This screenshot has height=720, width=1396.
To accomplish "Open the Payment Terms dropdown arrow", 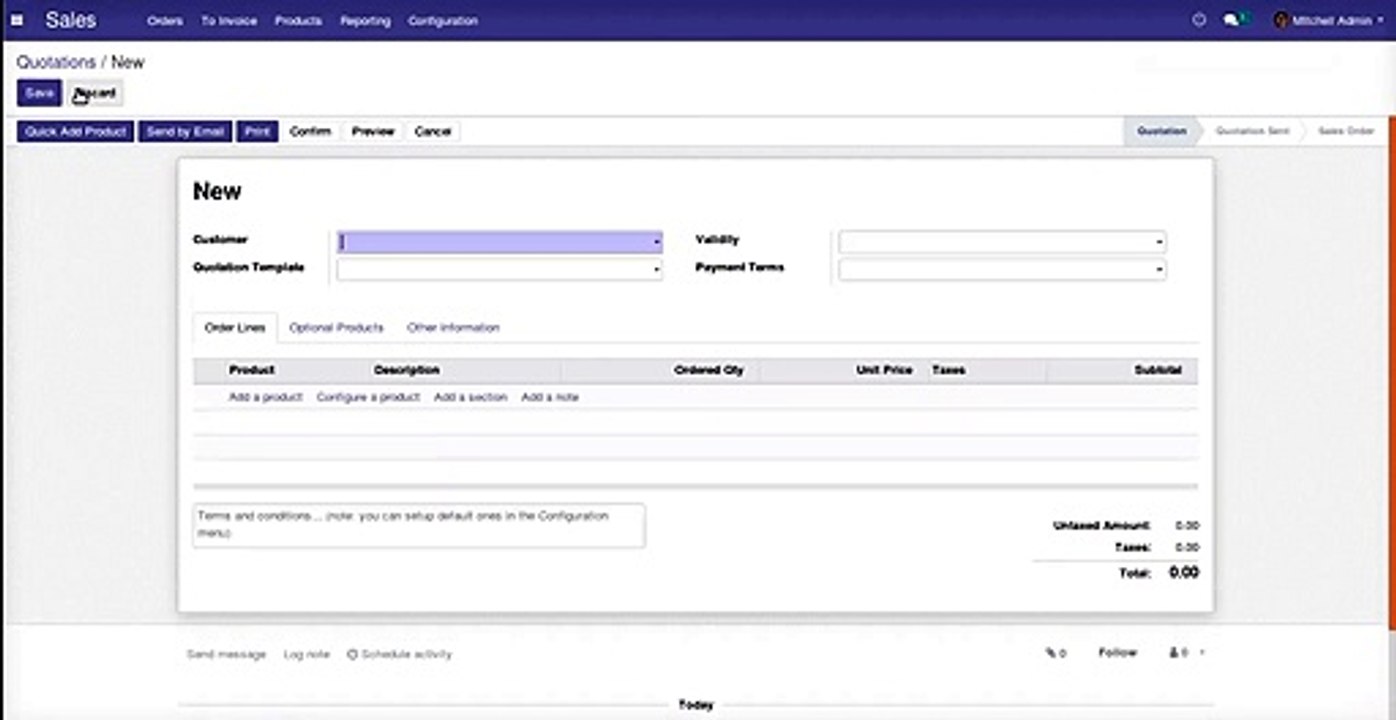I will point(1159,270).
